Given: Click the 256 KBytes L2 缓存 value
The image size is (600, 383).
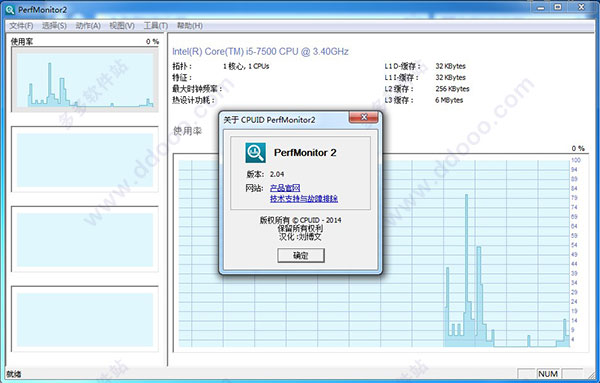Looking at the screenshot, I should tap(452, 89).
